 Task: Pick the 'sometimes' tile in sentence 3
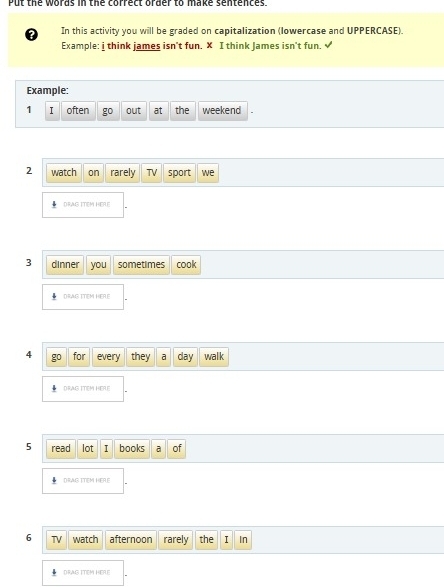[x=141, y=265]
